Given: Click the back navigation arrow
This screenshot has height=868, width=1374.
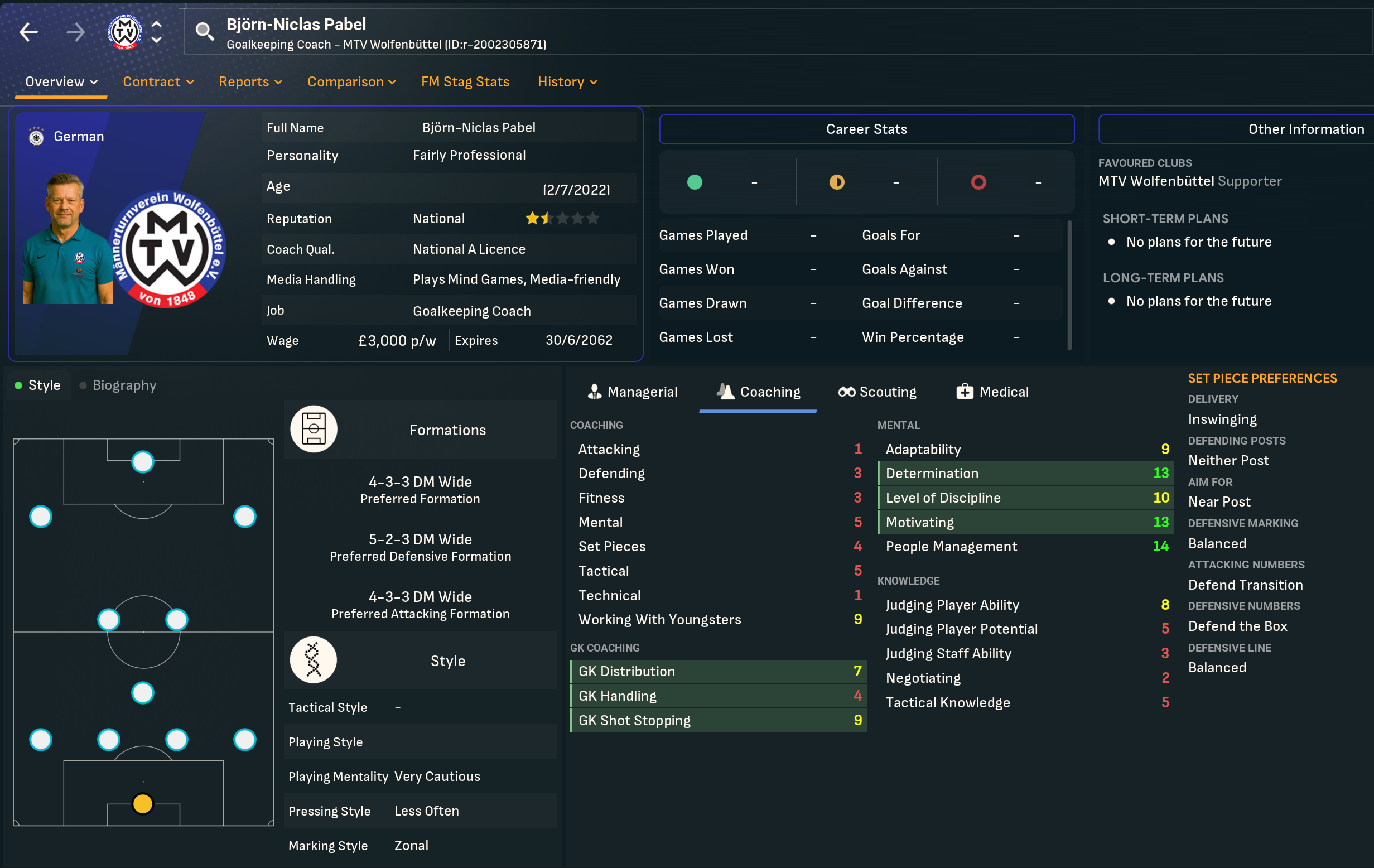Looking at the screenshot, I should tap(28, 32).
